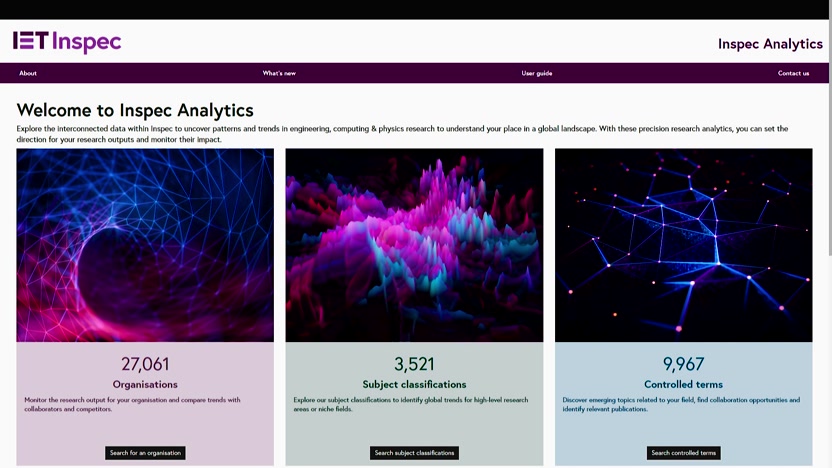Image resolution: width=832 pixels, height=468 pixels.
Task: Open the About menu item
Action: click(28, 73)
